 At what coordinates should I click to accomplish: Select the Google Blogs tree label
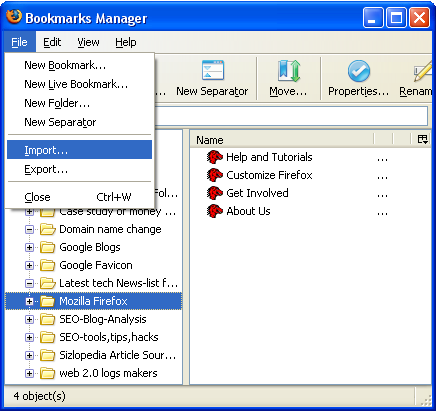tap(90, 247)
